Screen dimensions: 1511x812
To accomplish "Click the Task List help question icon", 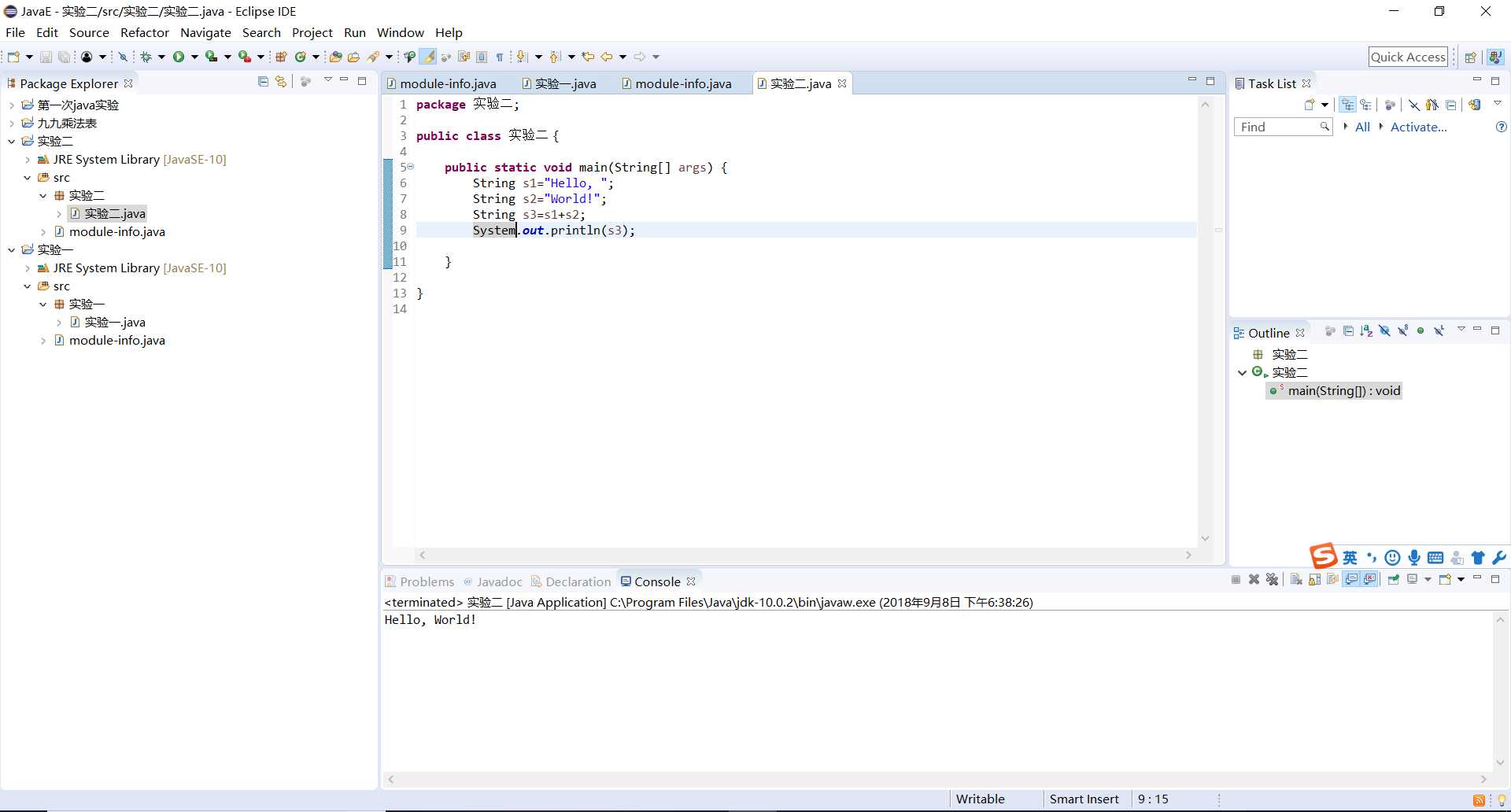I will click(1501, 127).
